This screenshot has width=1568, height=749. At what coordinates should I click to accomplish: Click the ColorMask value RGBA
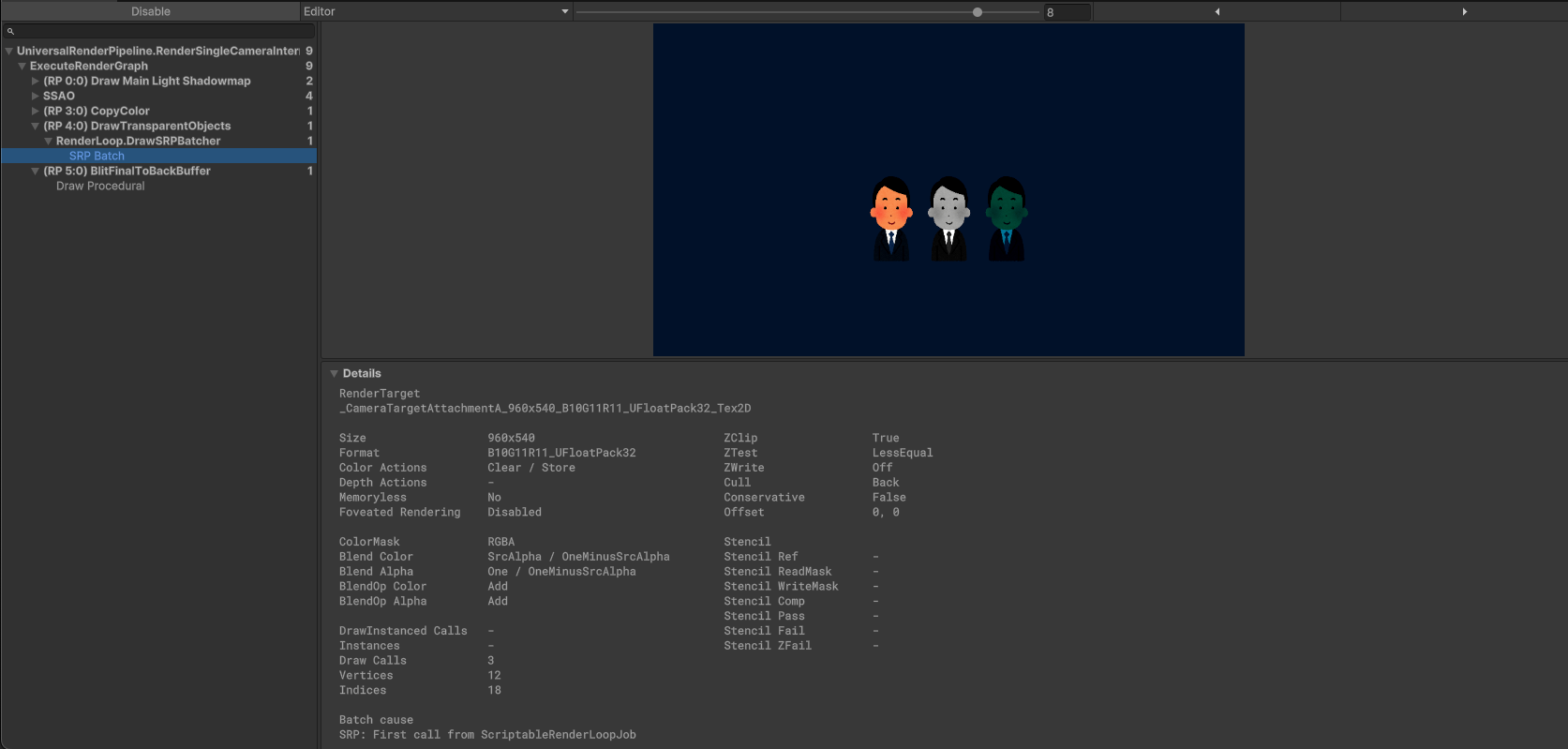click(x=501, y=542)
